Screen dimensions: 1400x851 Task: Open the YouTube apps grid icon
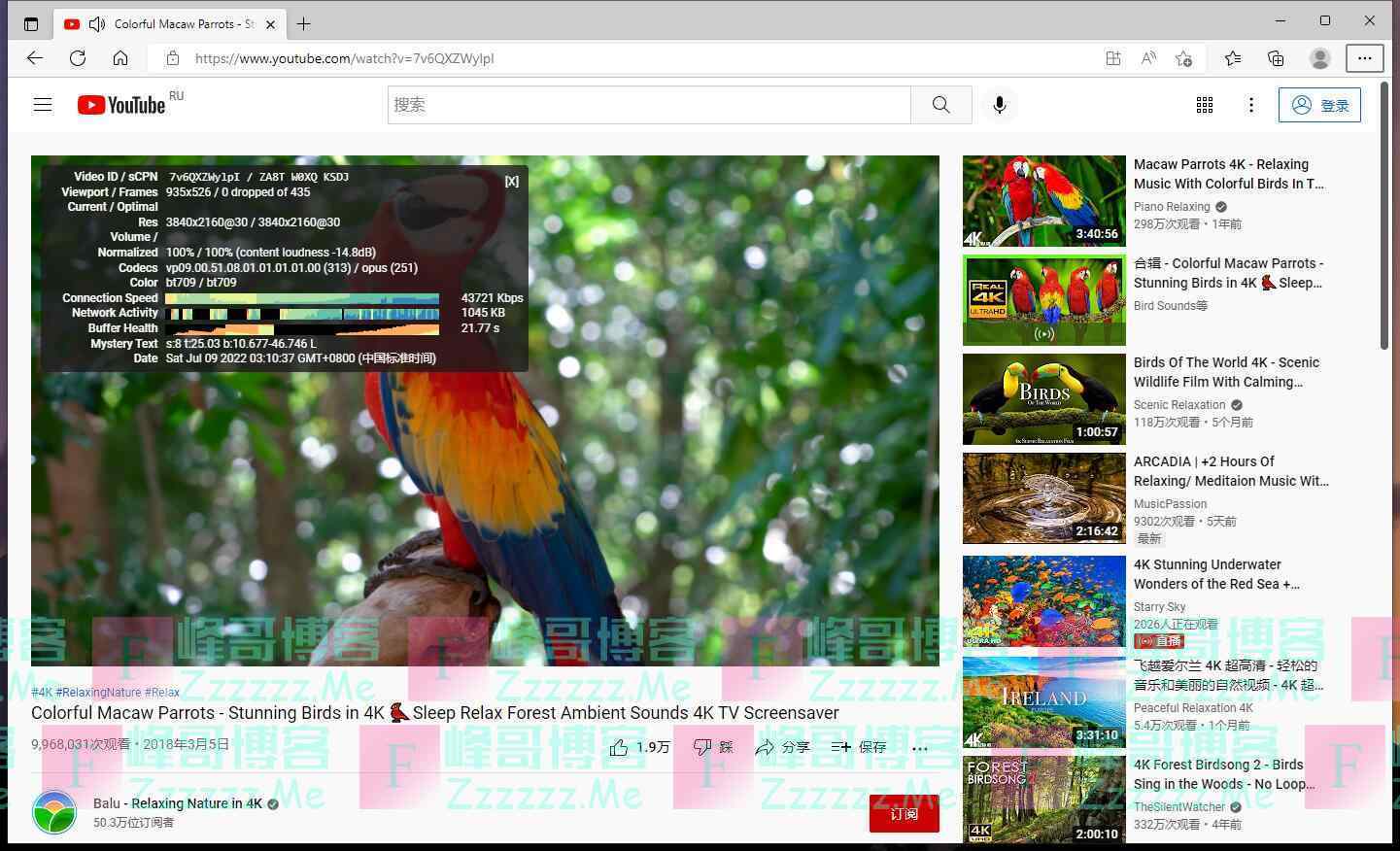pyautogui.click(x=1204, y=105)
